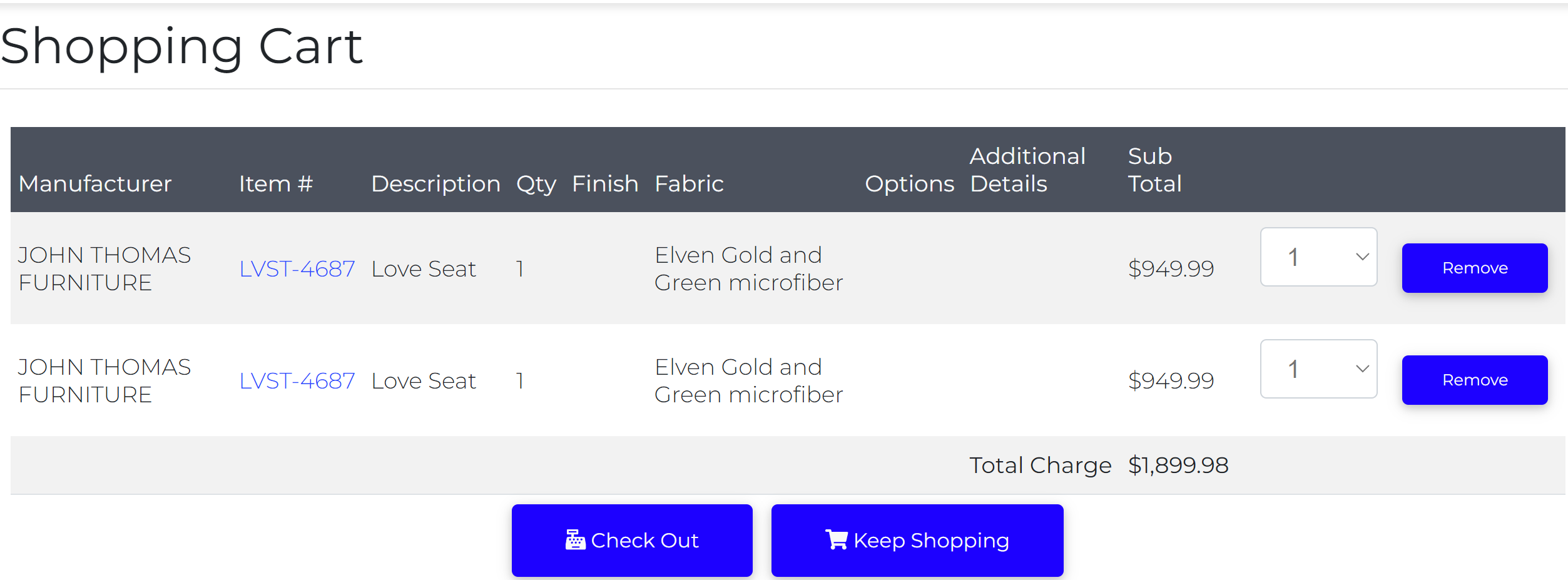Open first LVST-4687 item link

point(297,269)
